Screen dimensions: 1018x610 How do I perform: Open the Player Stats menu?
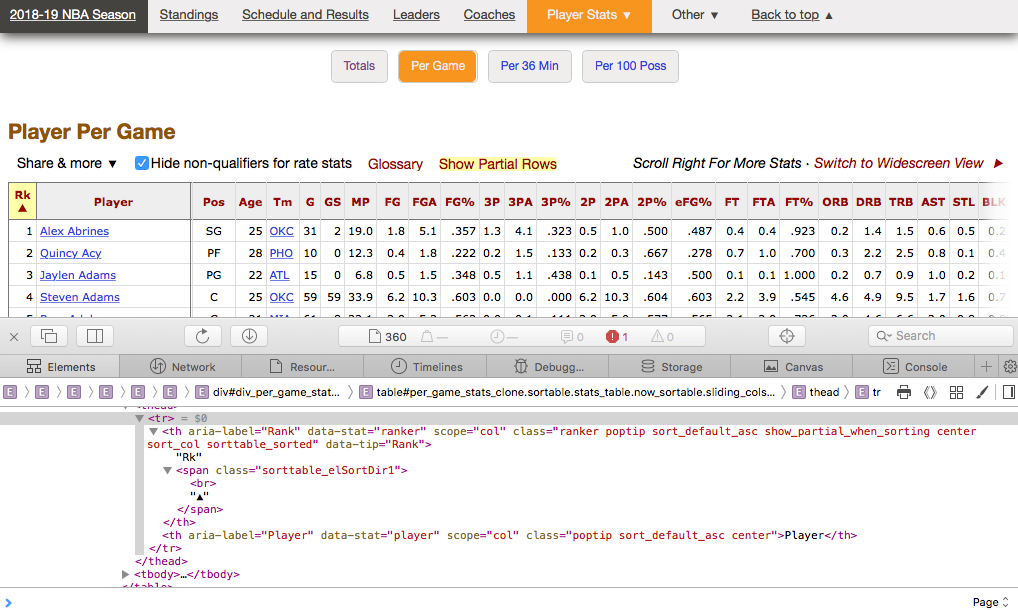click(589, 15)
